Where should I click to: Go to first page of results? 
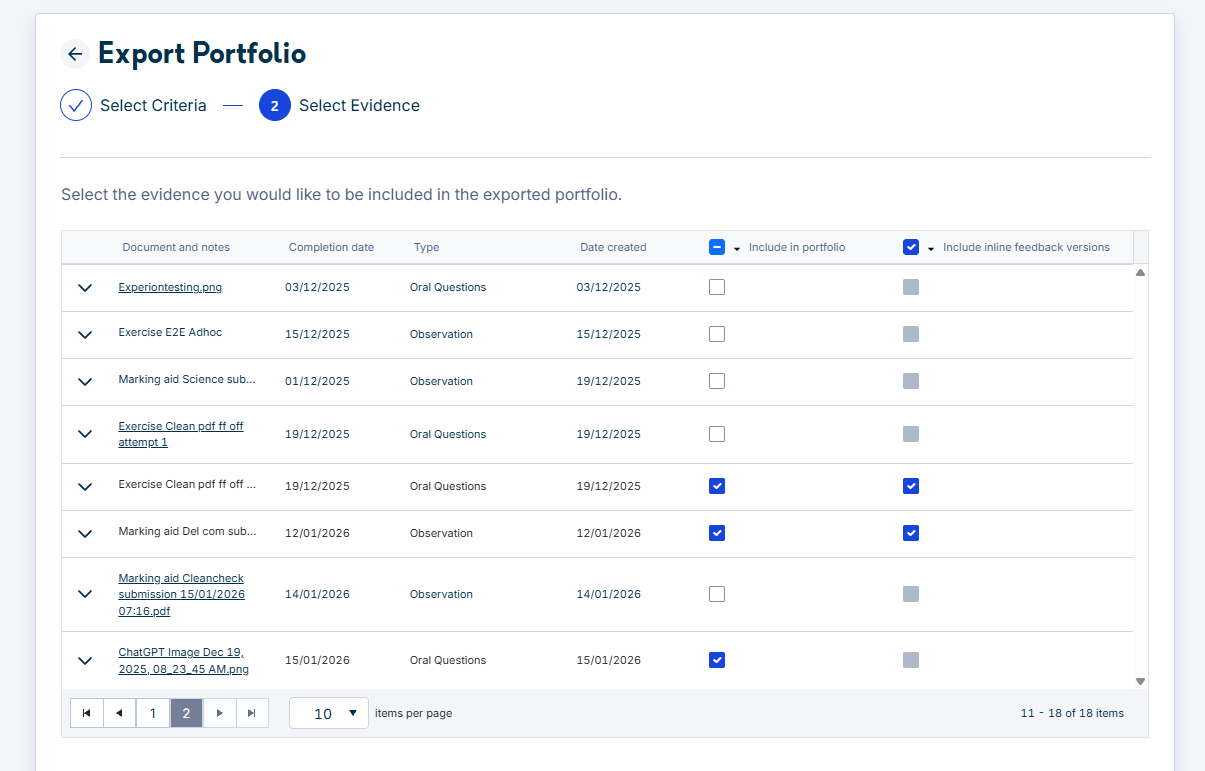click(86, 713)
